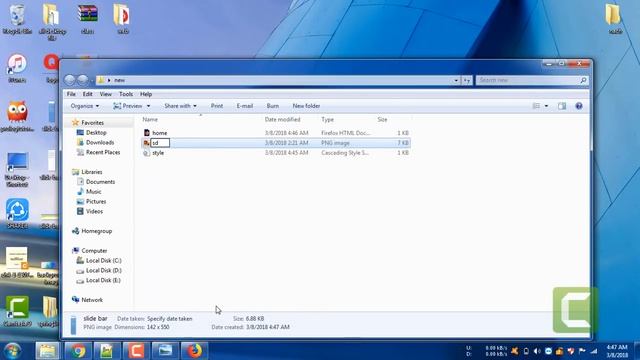Select Recycle Bin desktop icon
Image resolution: width=640 pixels, height=360 pixels.
[x=17, y=19]
